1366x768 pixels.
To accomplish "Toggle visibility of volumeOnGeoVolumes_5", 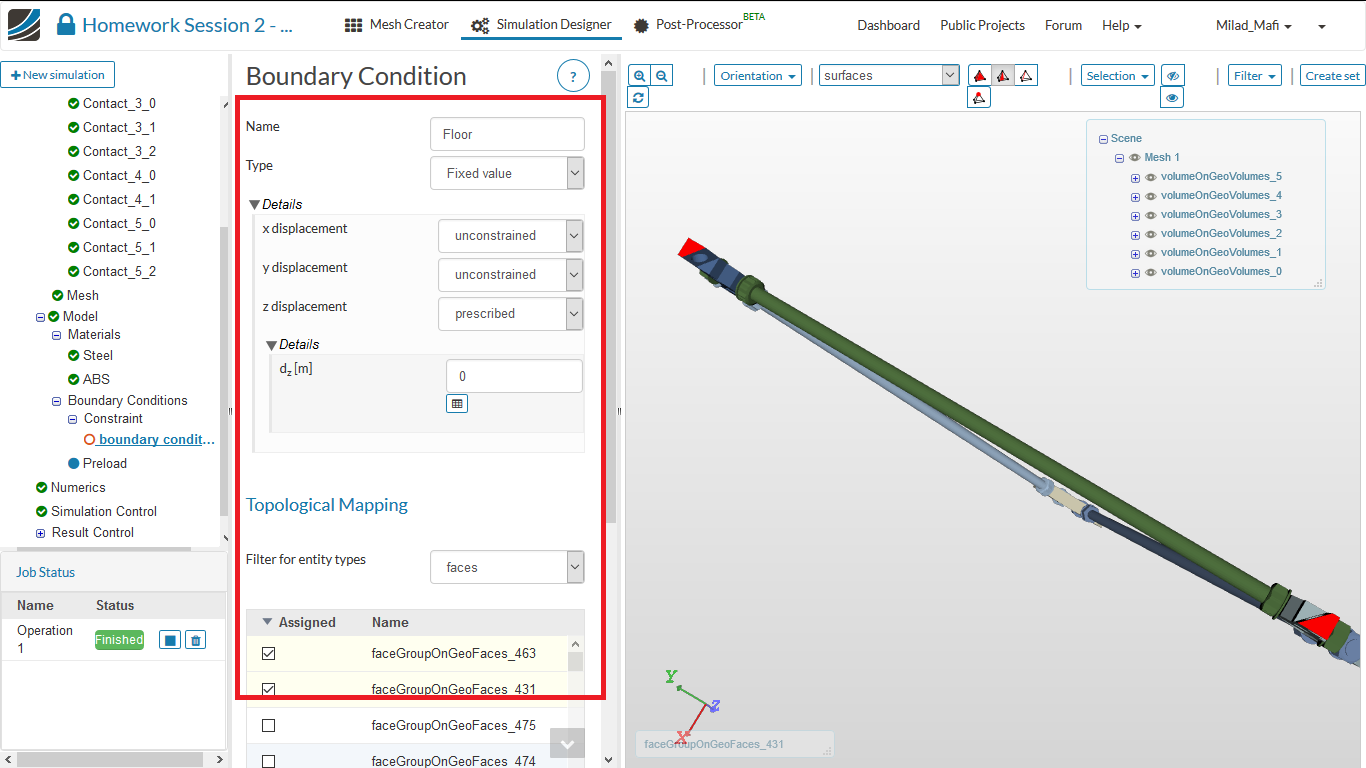I will [x=1151, y=177].
